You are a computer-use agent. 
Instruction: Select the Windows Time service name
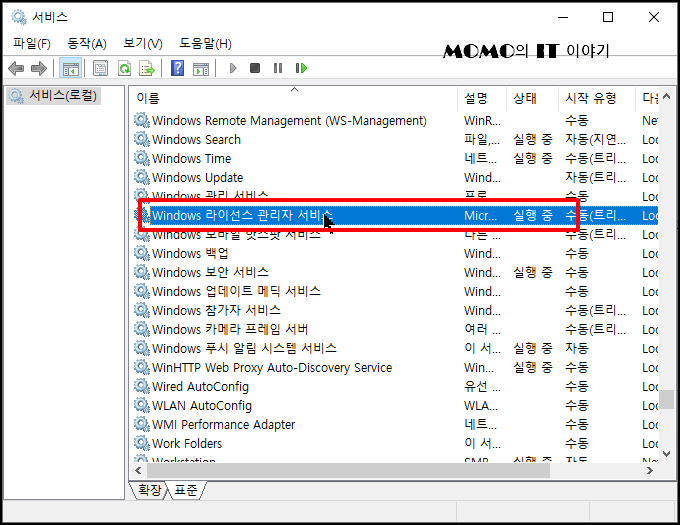[x=191, y=158]
